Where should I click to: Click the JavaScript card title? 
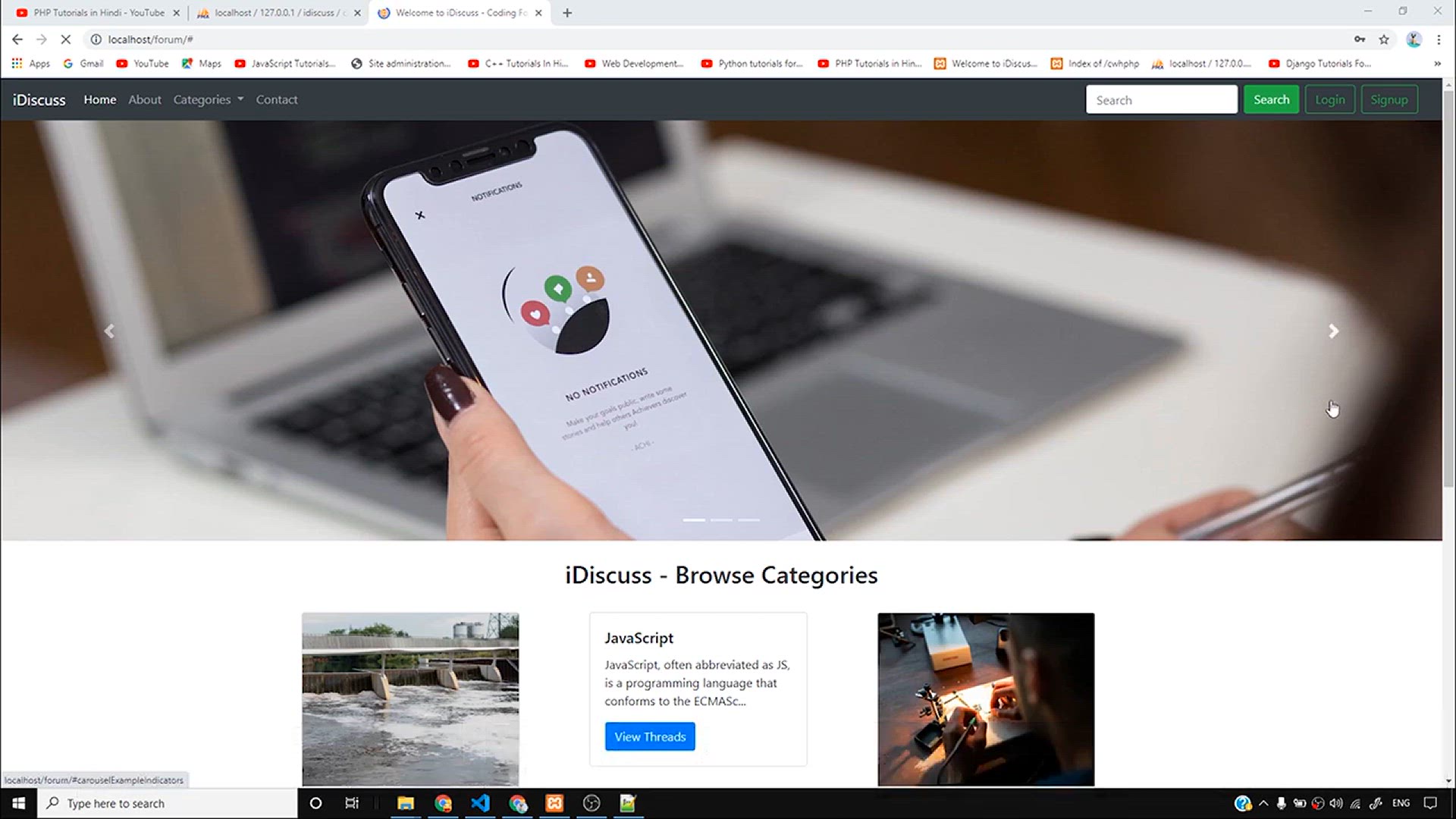[639, 639]
